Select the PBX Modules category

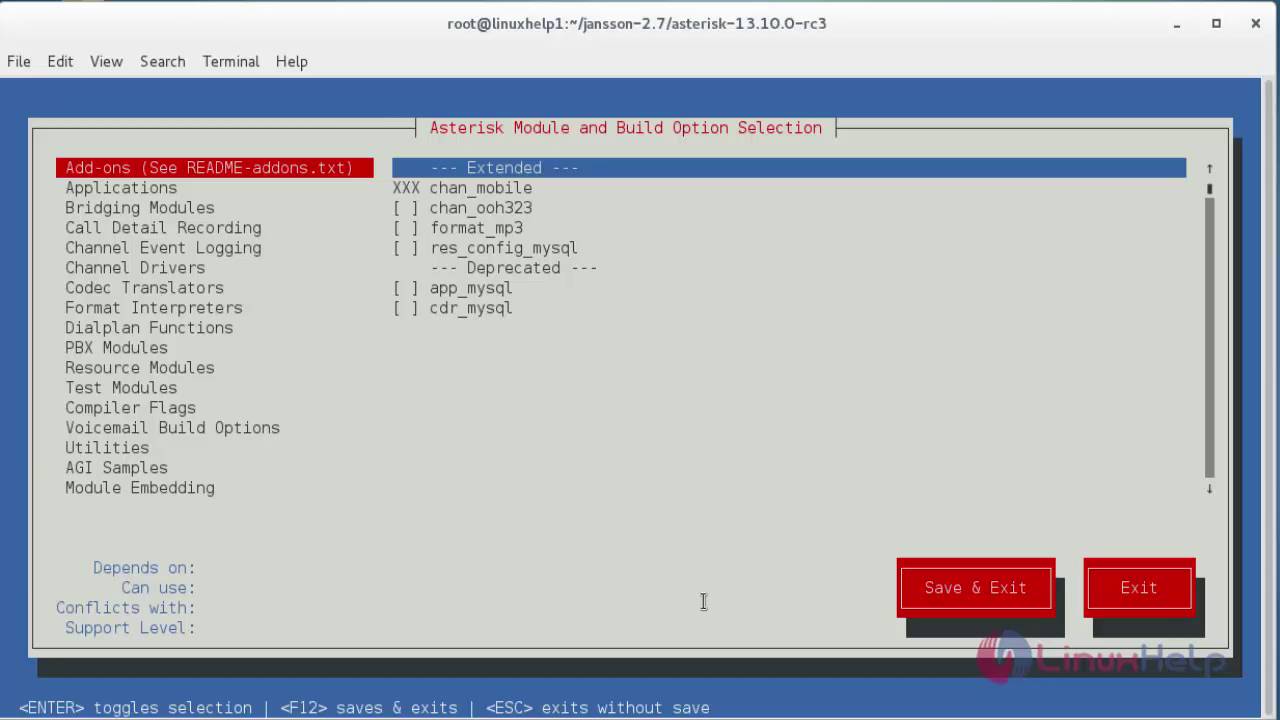click(117, 348)
